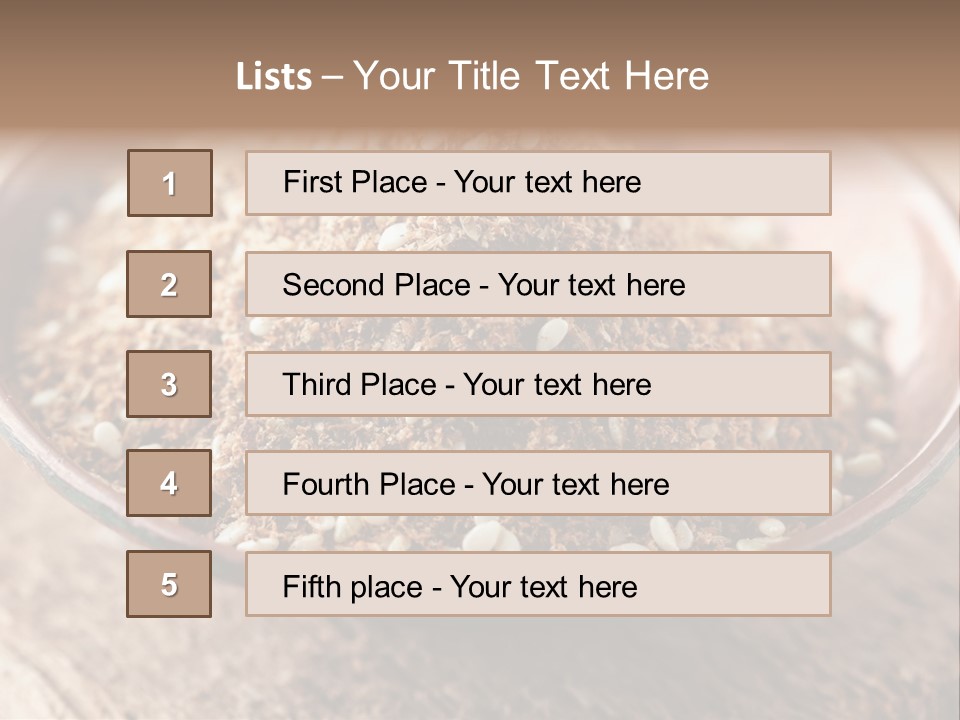
Task: Click the Your Title Text Here heading
Action: tap(531, 76)
